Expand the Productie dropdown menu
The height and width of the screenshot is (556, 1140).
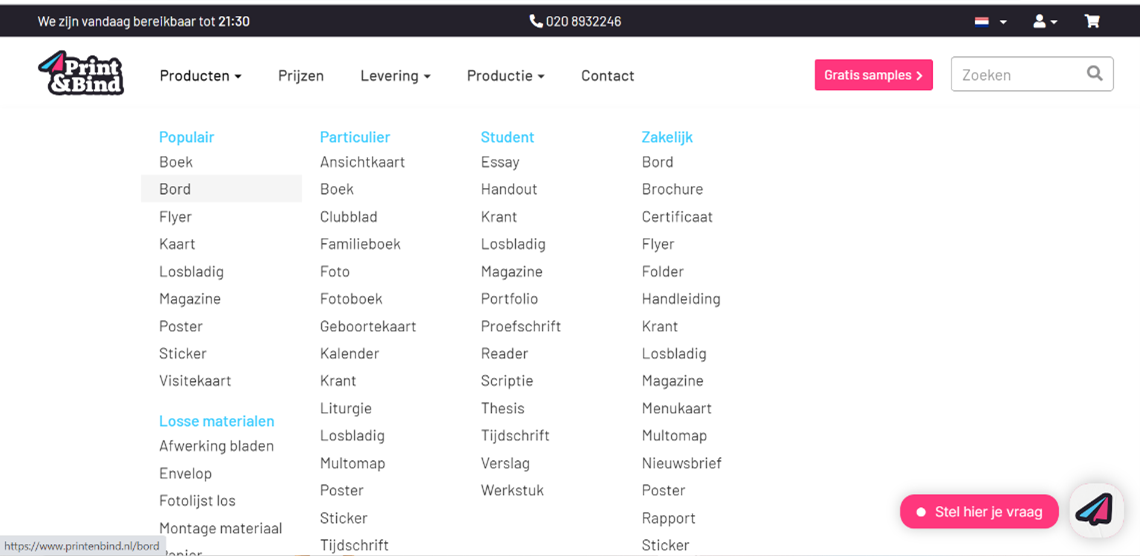pyautogui.click(x=505, y=76)
